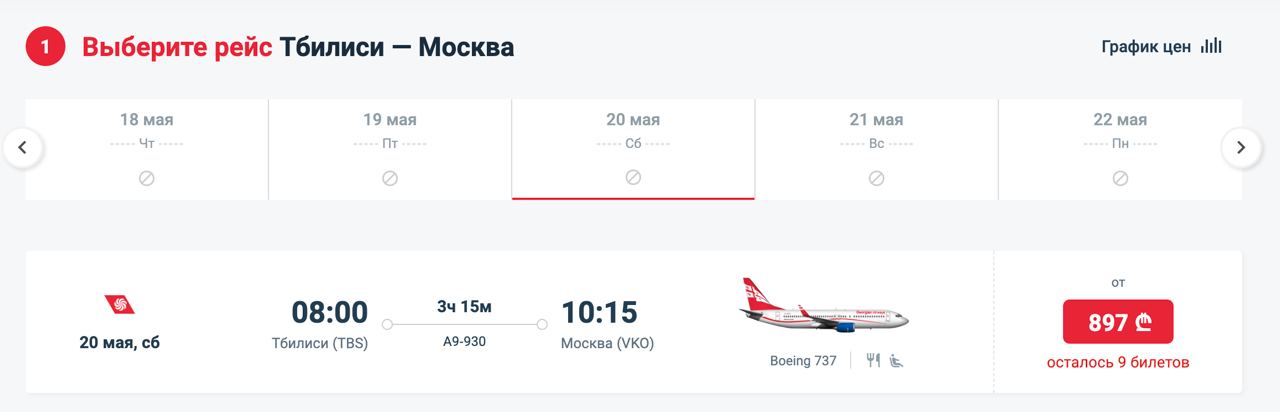Screen dimensions: 1280x412
Task: Choose the 22 мая date tab
Action: [x=1120, y=148]
